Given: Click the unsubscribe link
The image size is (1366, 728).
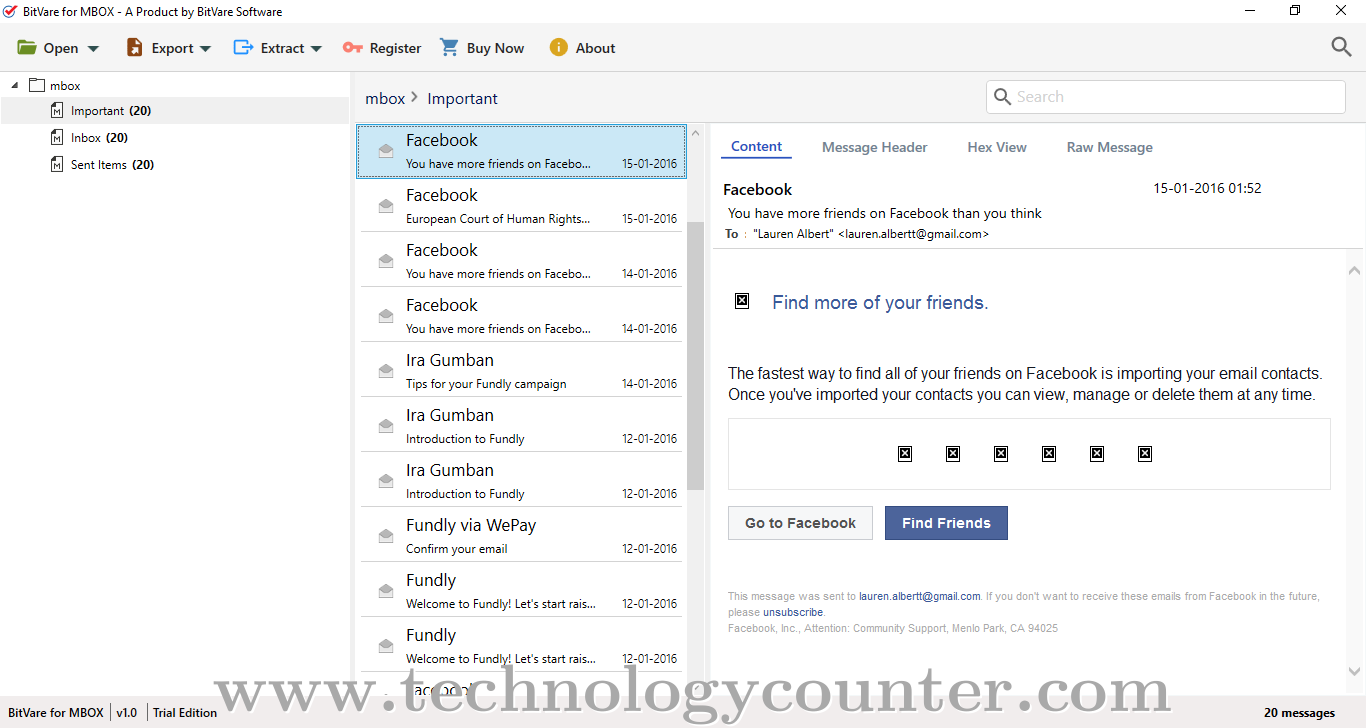Looking at the screenshot, I should click(x=793, y=612).
